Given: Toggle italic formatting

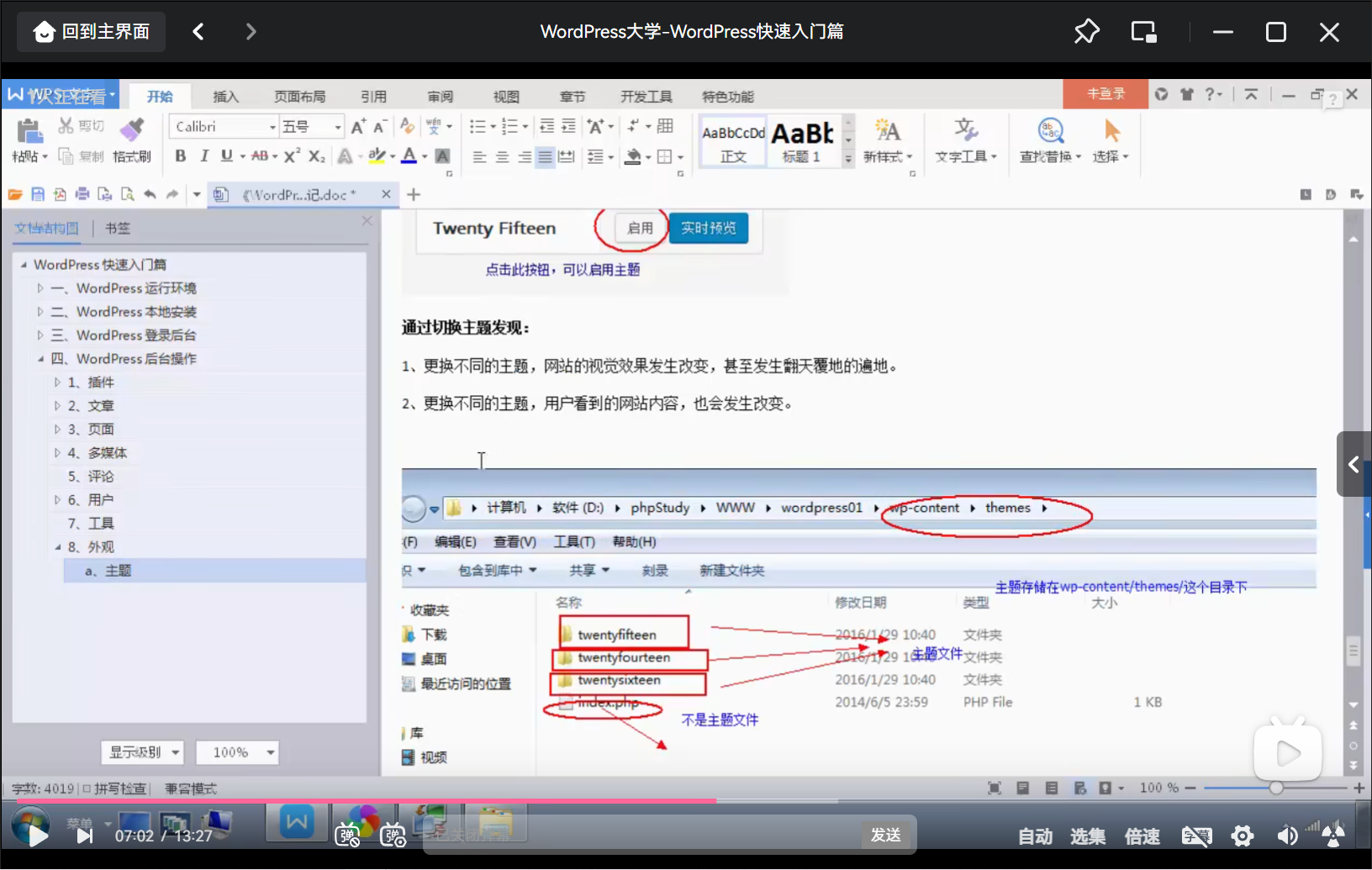Looking at the screenshot, I should coord(203,156).
